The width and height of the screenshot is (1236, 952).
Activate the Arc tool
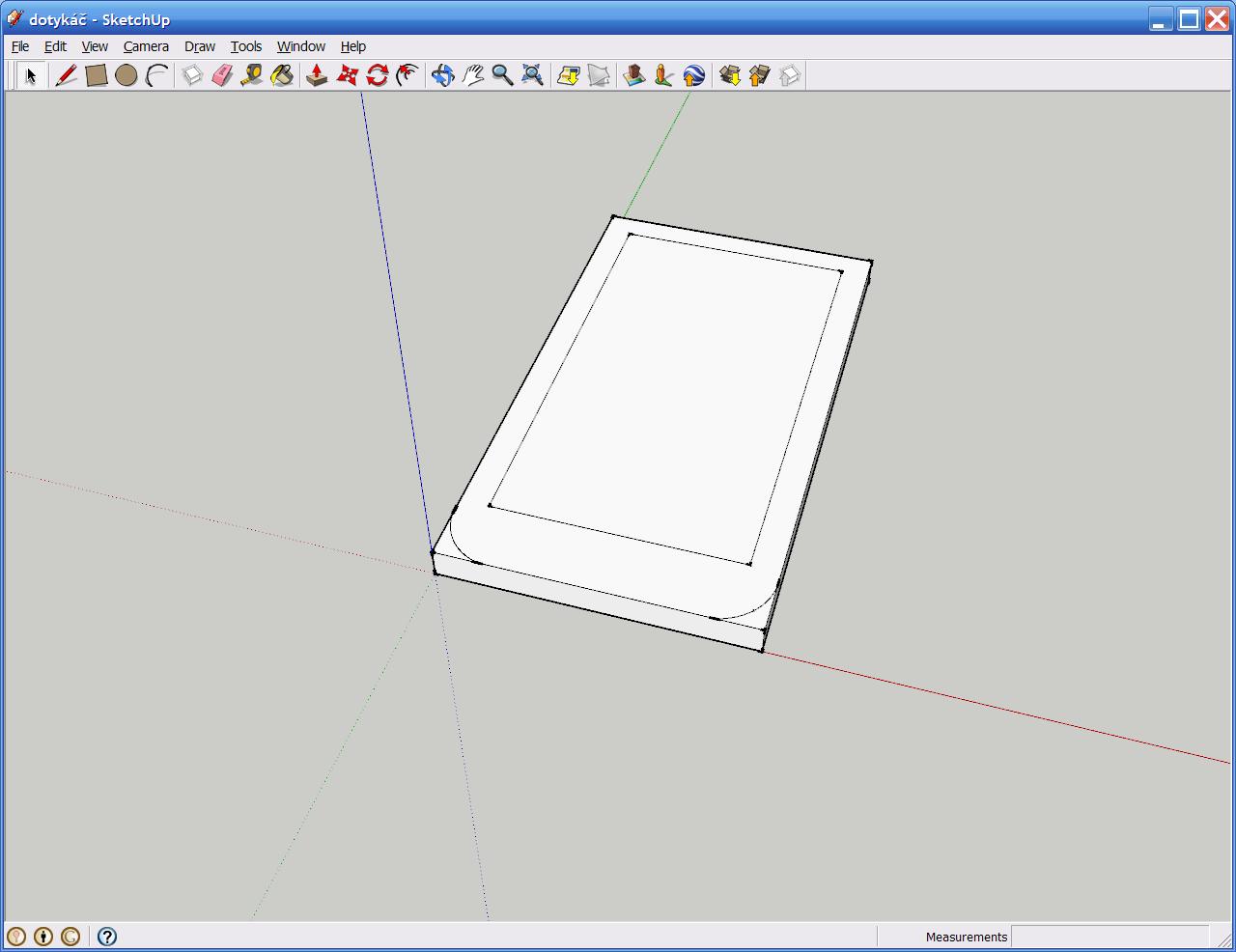pyautogui.click(x=156, y=75)
